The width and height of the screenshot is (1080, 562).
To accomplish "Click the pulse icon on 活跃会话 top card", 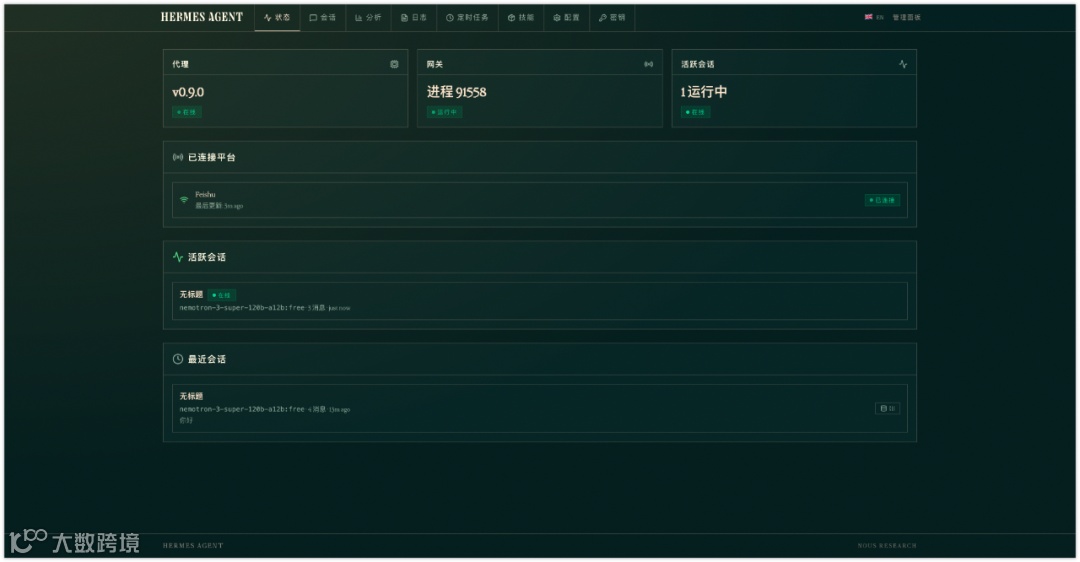I will (902, 64).
